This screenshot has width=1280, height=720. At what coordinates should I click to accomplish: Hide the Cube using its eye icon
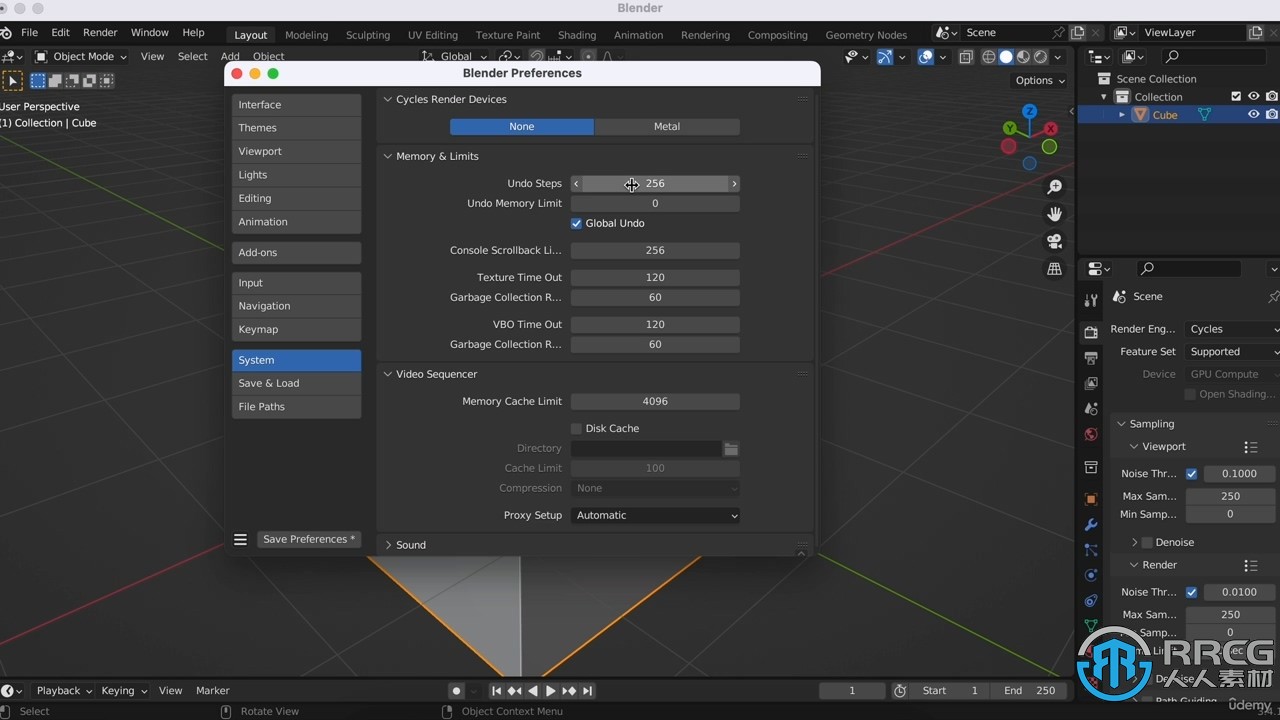pyautogui.click(x=1253, y=115)
